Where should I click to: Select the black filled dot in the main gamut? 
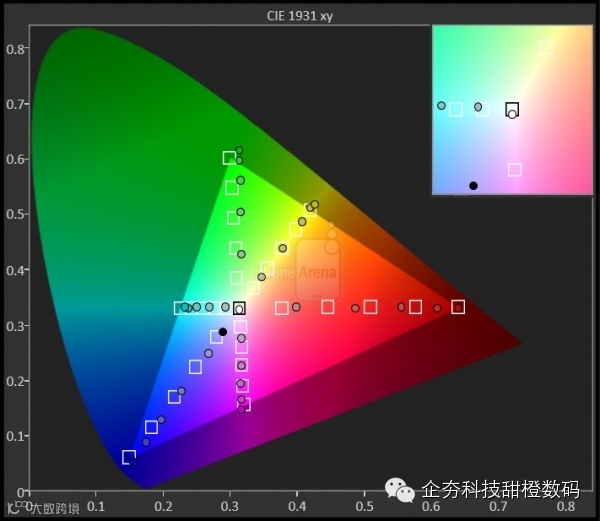point(223,332)
